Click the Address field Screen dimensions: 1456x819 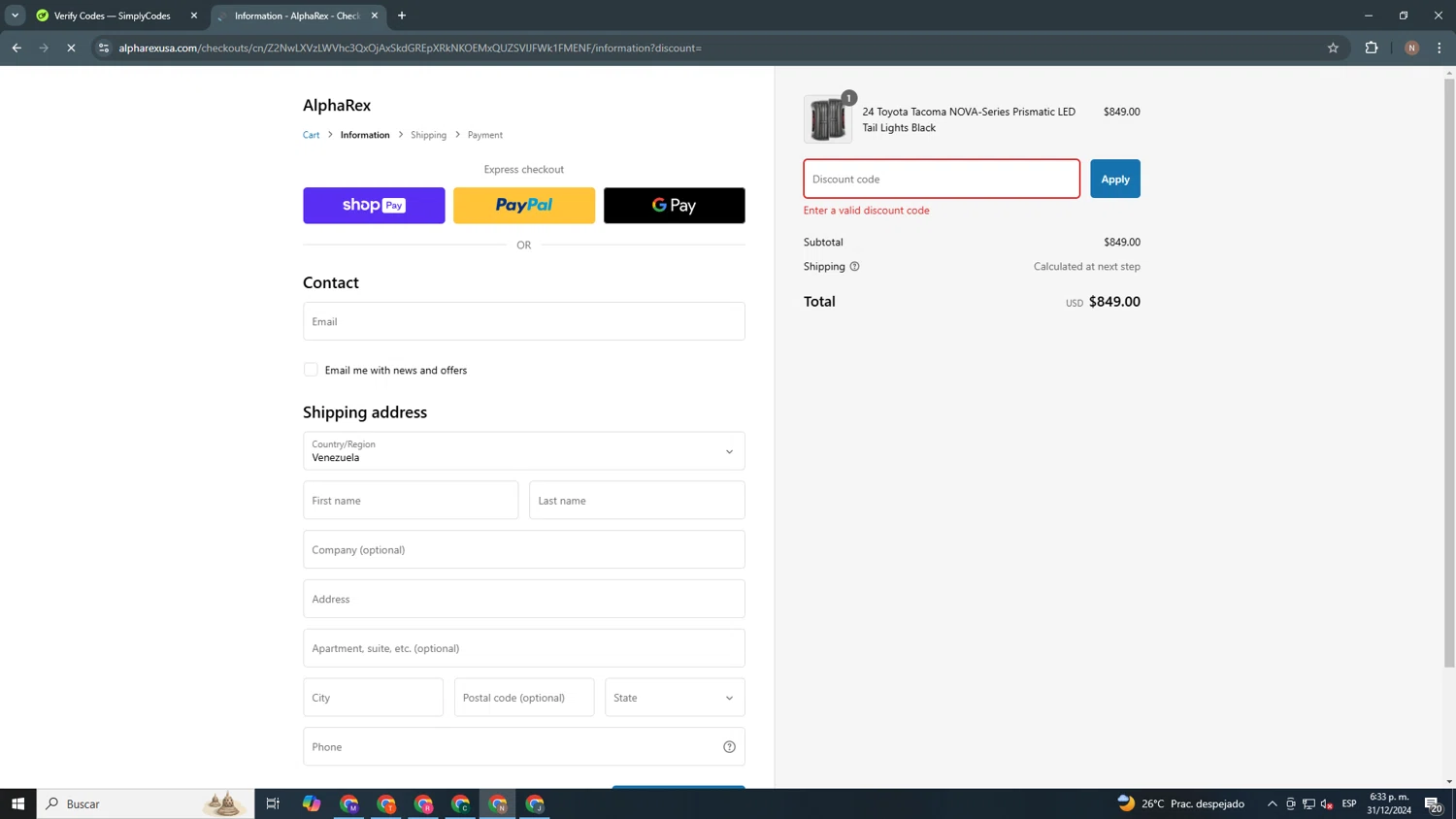click(524, 599)
